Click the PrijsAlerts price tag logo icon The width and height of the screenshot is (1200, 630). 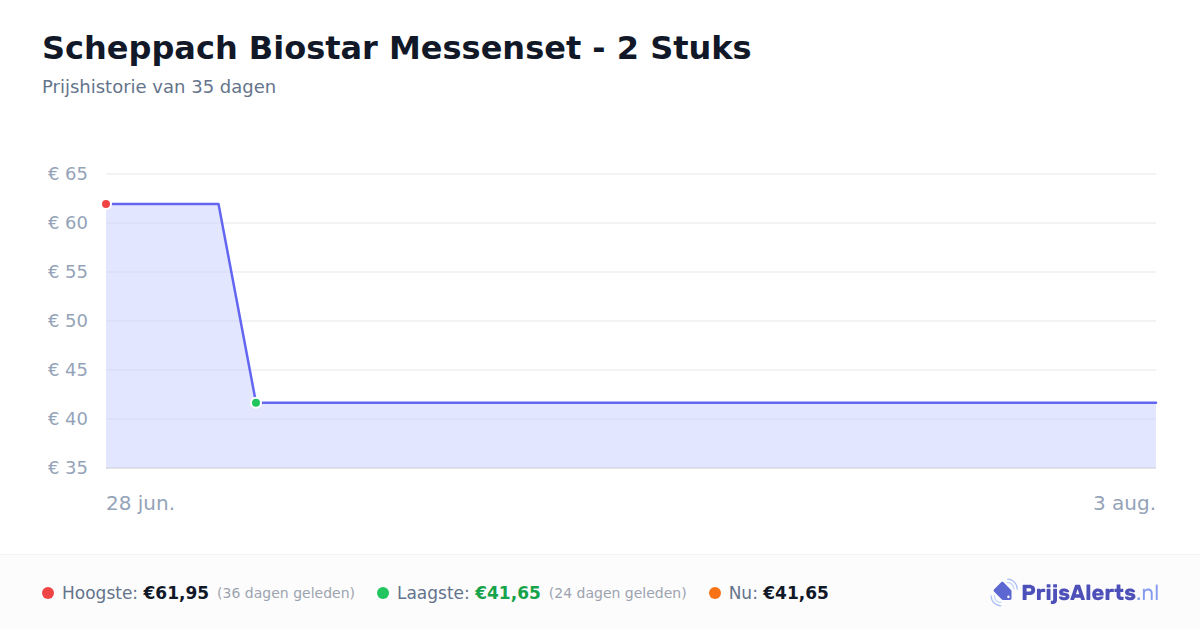1003,593
